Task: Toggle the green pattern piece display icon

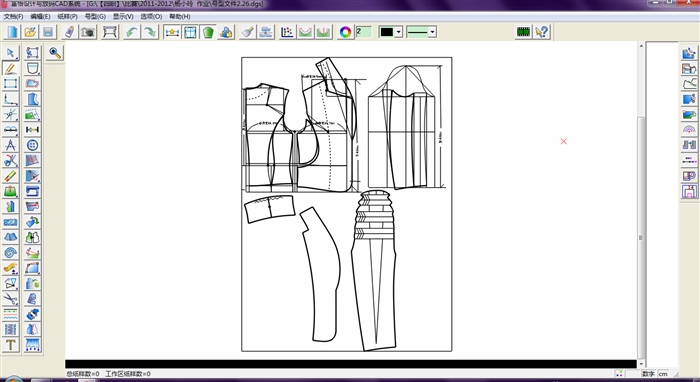Action: pyautogui.click(x=208, y=32)
